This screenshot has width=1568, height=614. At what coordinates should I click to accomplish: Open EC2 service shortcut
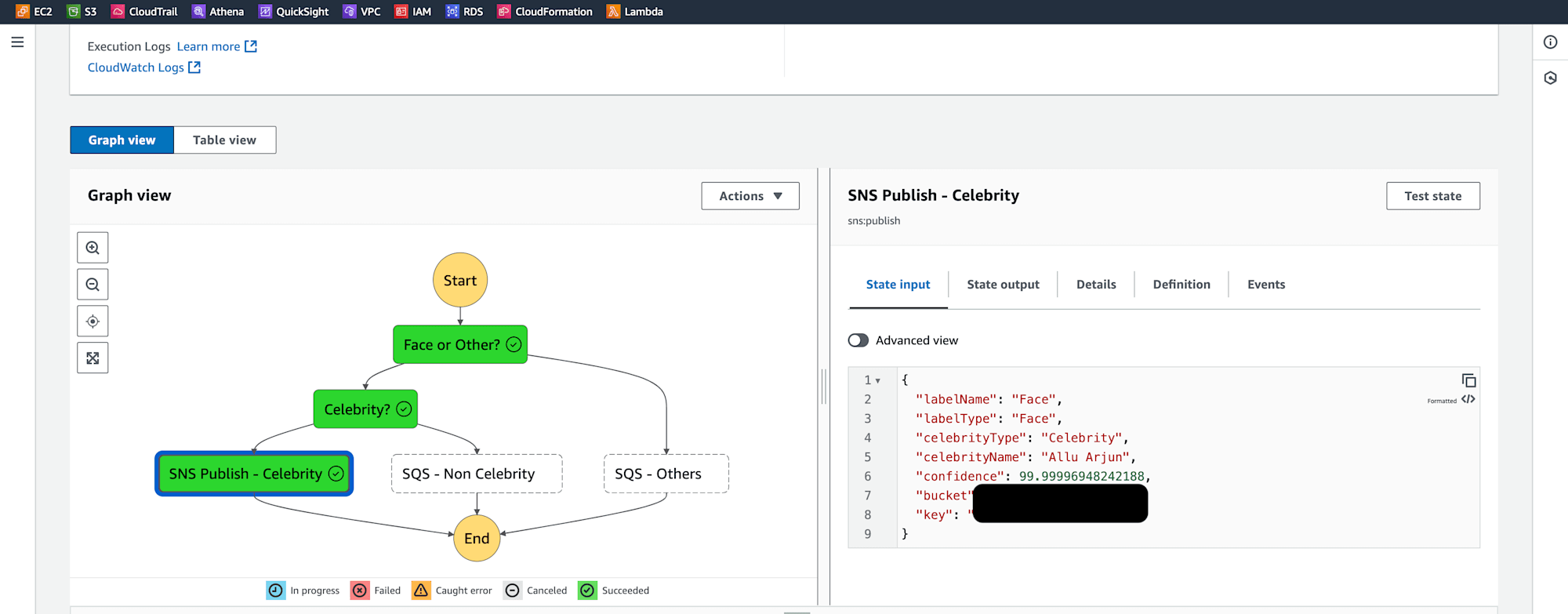(x=34, y=12)
